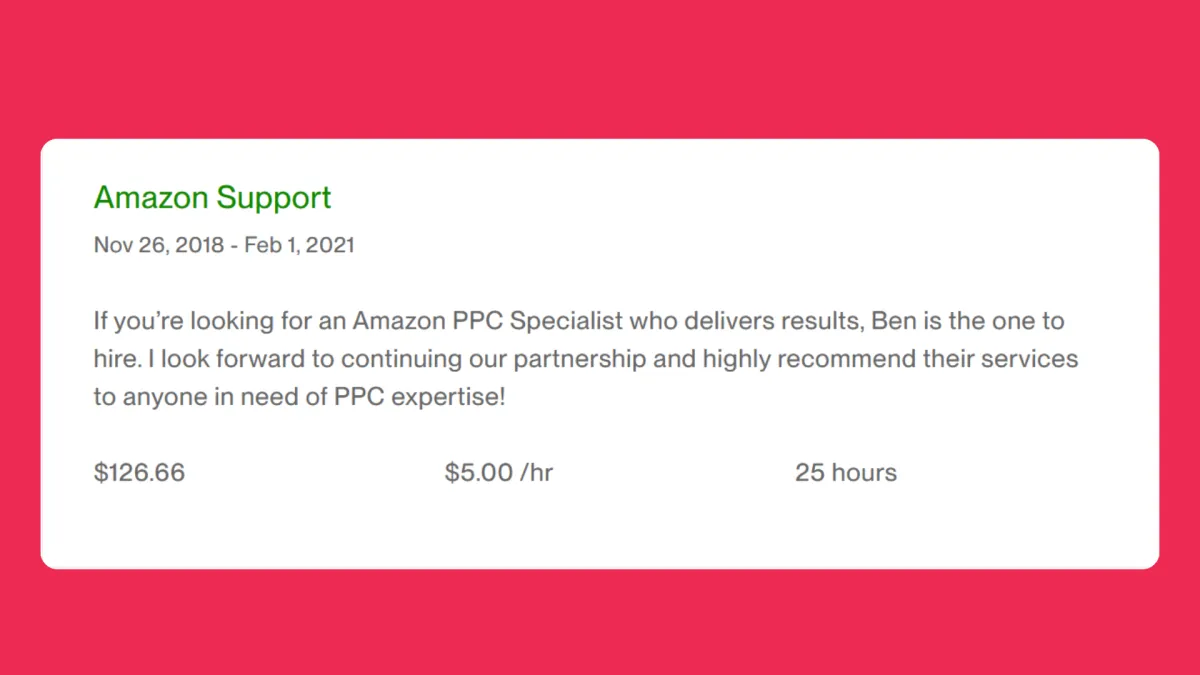Image resolution: width=1200 pixels, height=675 pixels.
Task: Open the Amazon Support job title link
Action: 212,198
